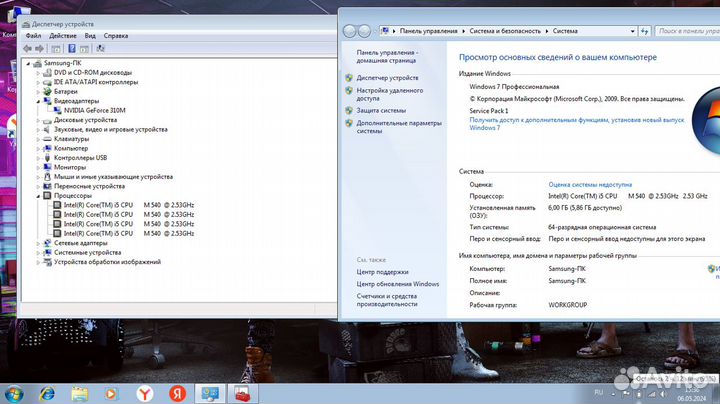Click the blue Help question mark toolbar icon

pos(72,48)
